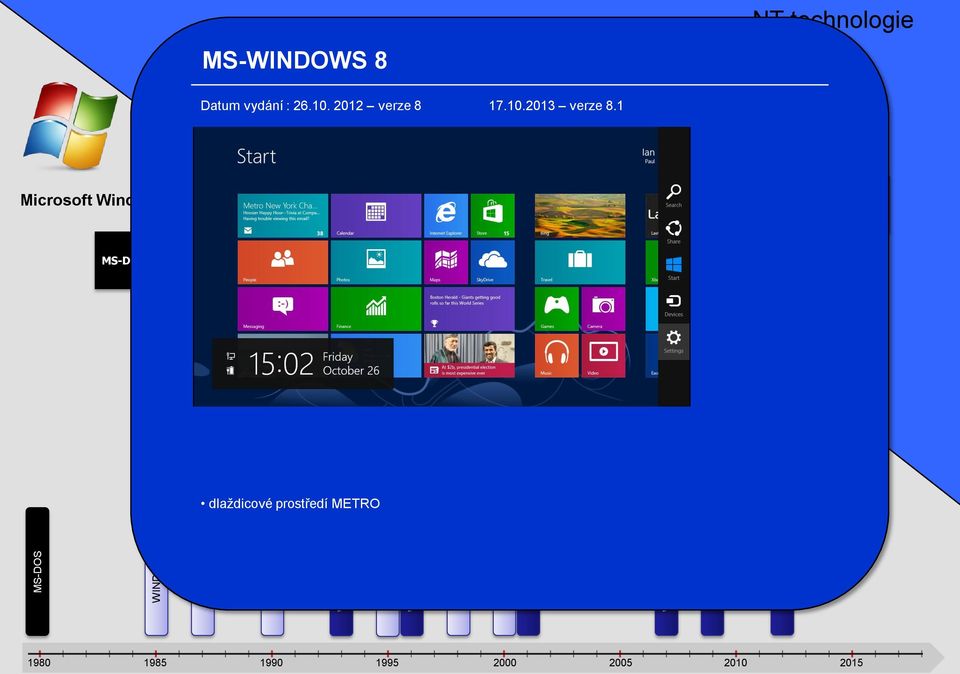Open the Maps tile
This screenshot has height=674, width=960.
point(446,262)
